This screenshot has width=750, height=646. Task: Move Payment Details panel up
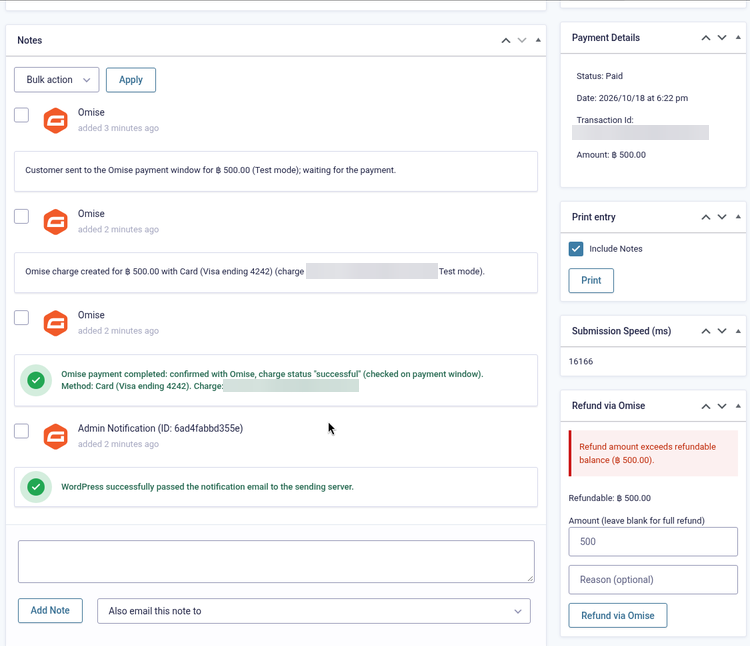pos(706,38)
